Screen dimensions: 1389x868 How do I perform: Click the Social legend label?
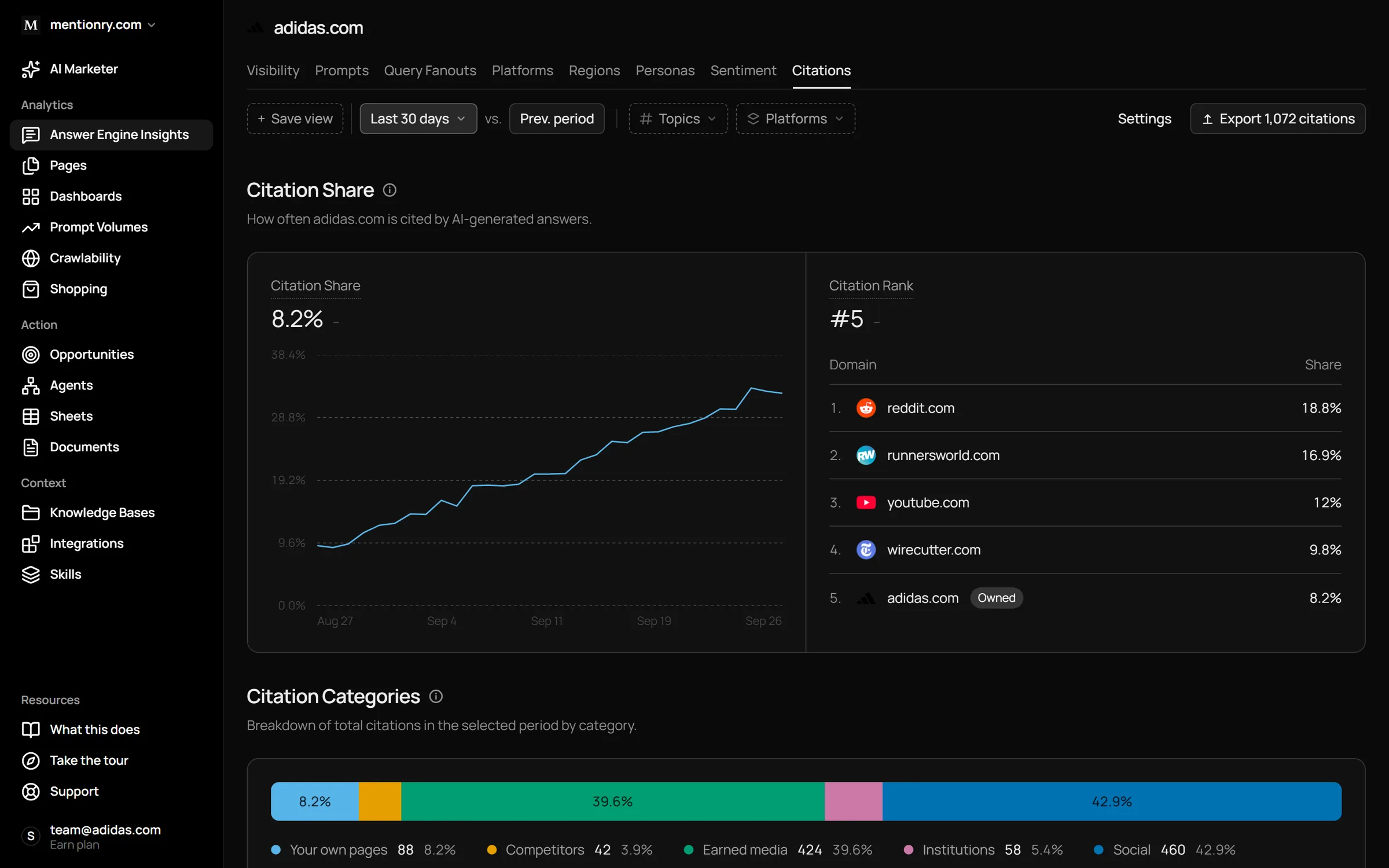[1131, 849]
